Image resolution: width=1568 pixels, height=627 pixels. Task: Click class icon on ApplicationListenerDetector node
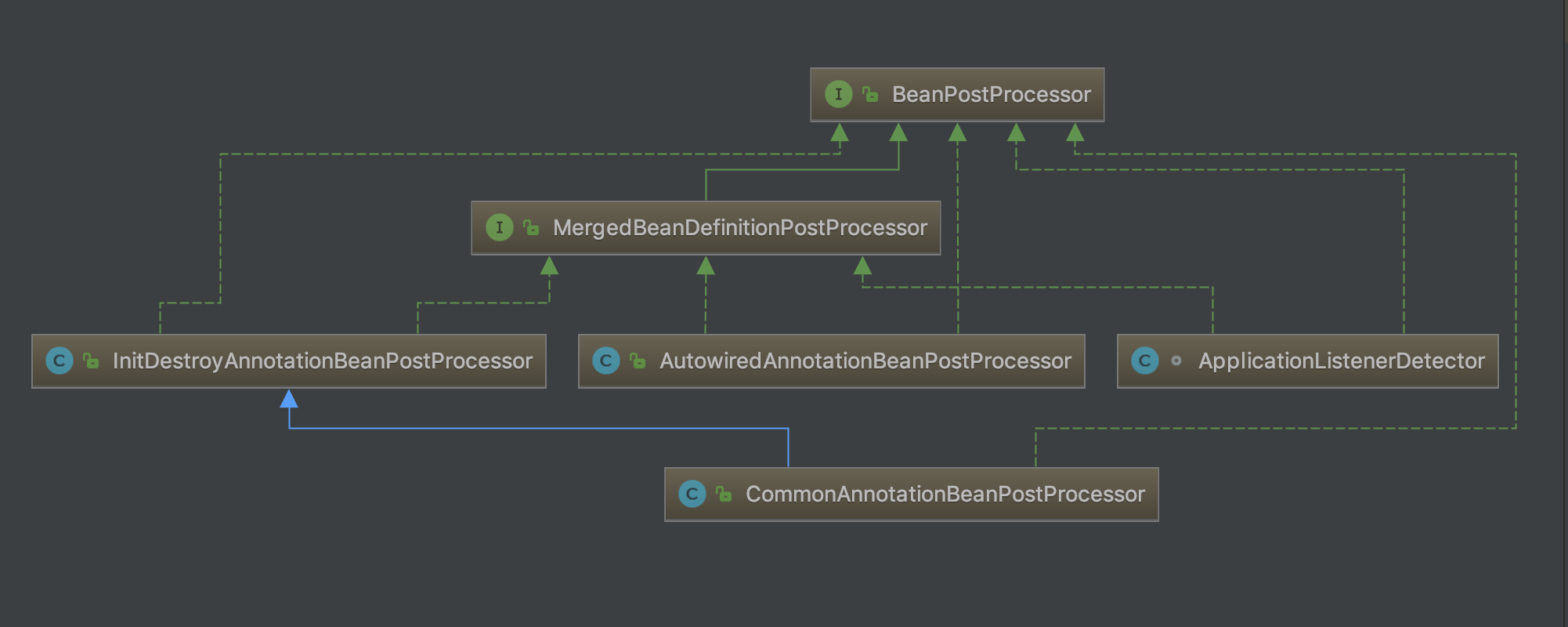point(1145,361)
